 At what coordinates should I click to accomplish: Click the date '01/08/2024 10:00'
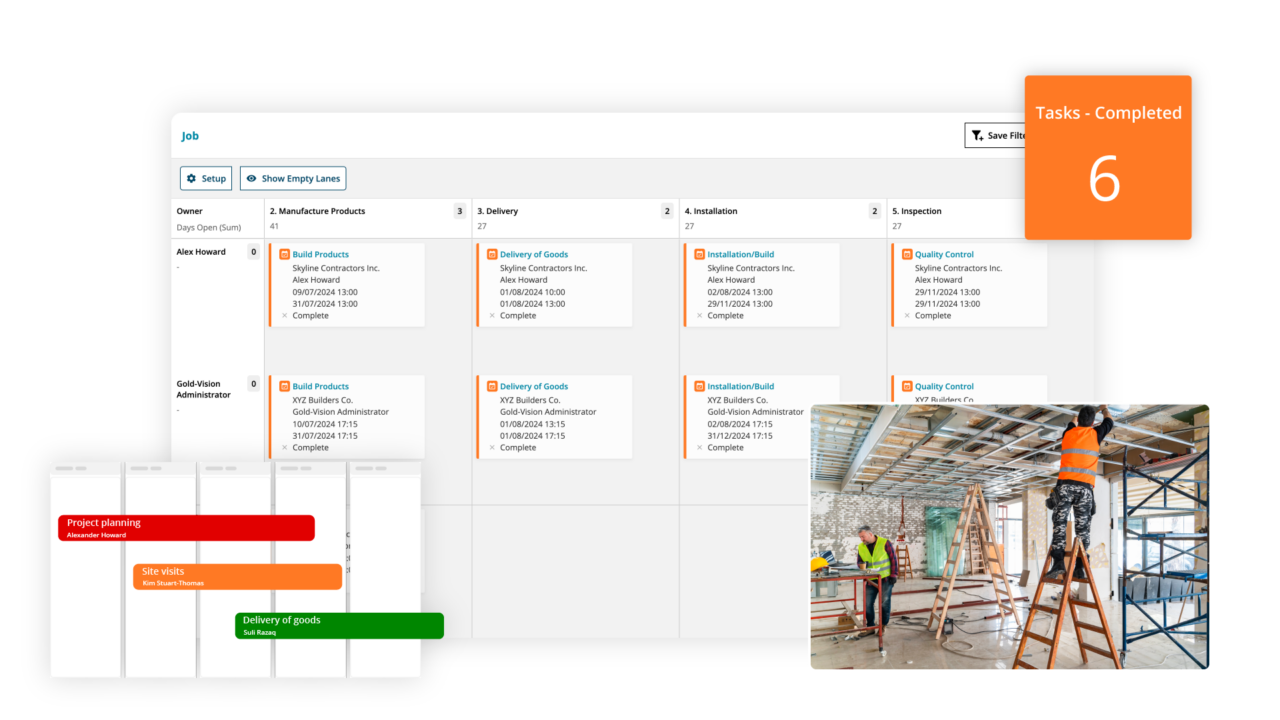(x=533, y=292)
